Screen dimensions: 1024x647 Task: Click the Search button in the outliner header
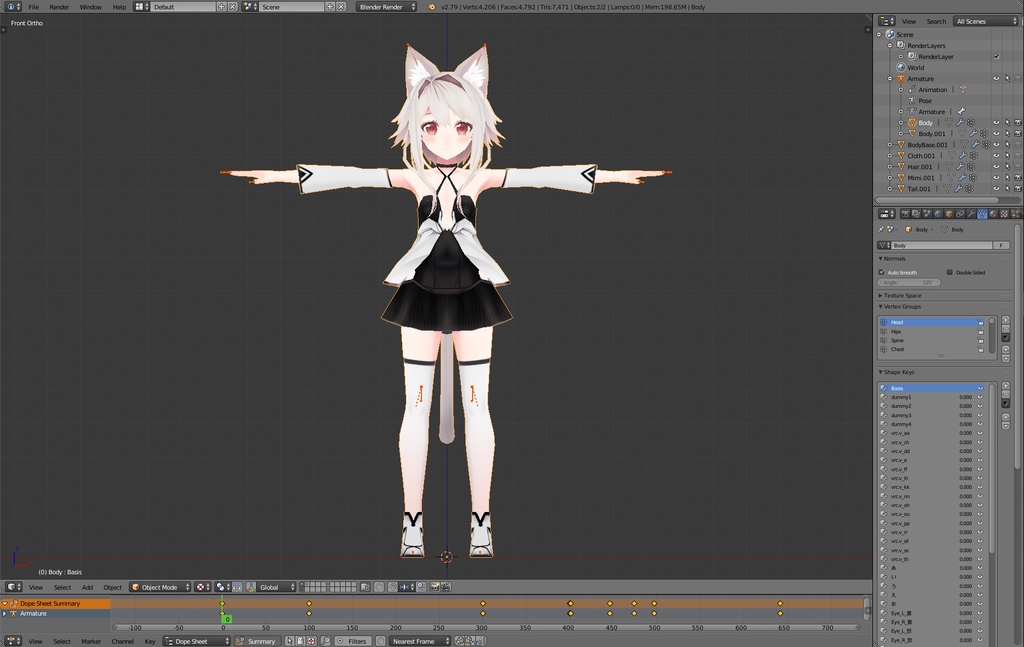(936, 21)
